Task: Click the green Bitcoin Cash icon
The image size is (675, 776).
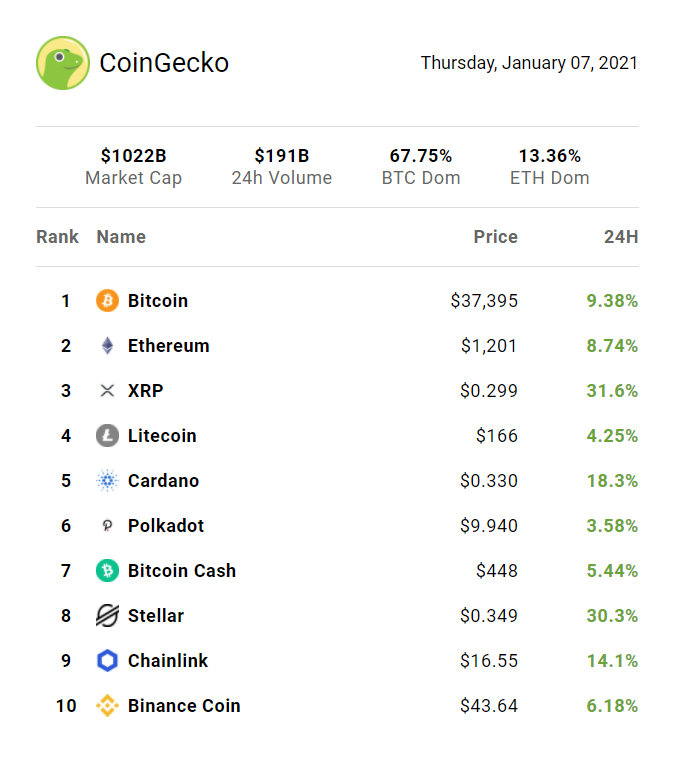Action: click(x=107, y=571)
